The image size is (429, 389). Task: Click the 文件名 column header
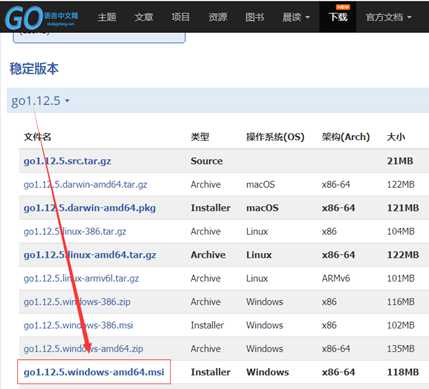37,137
